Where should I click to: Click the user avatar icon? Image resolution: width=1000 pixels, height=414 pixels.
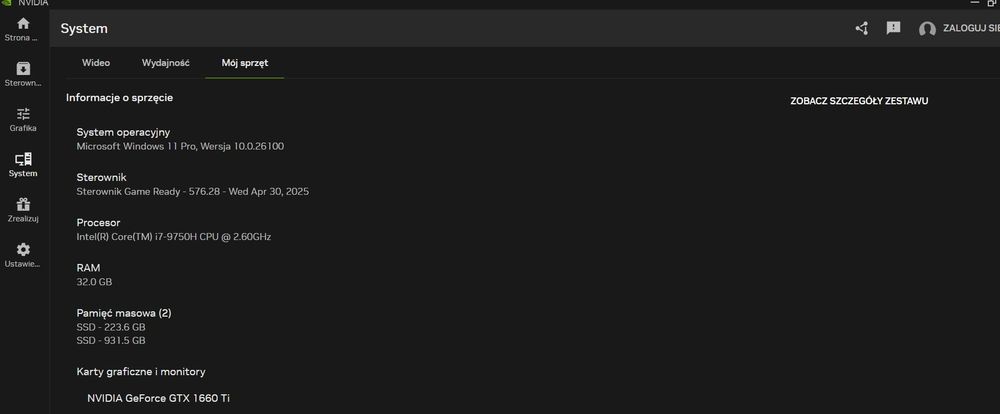(x=927, y=29)
